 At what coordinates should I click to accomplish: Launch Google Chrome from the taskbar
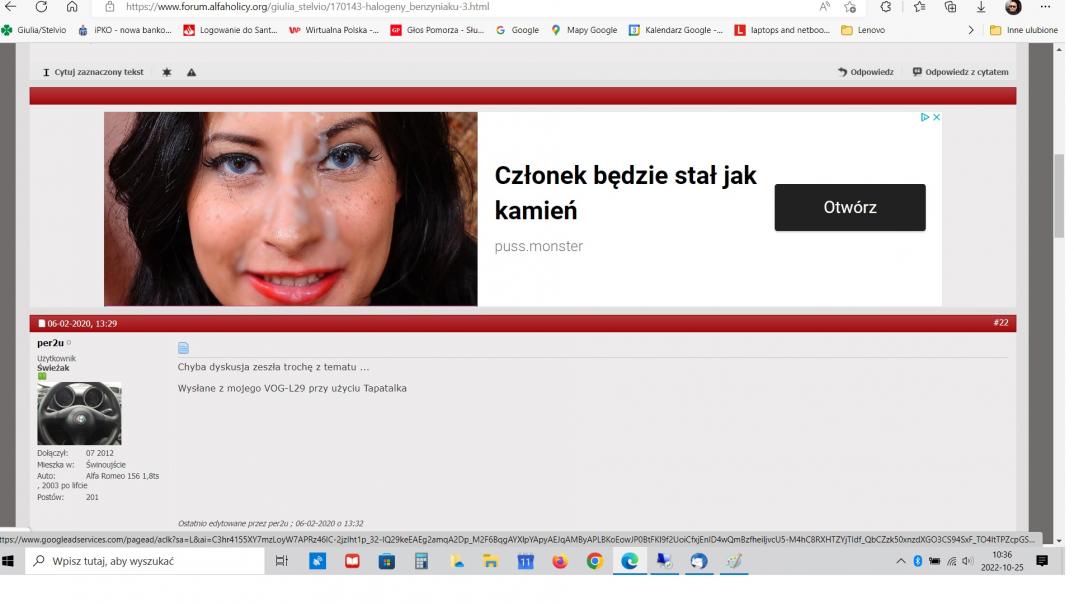point(595,562)
